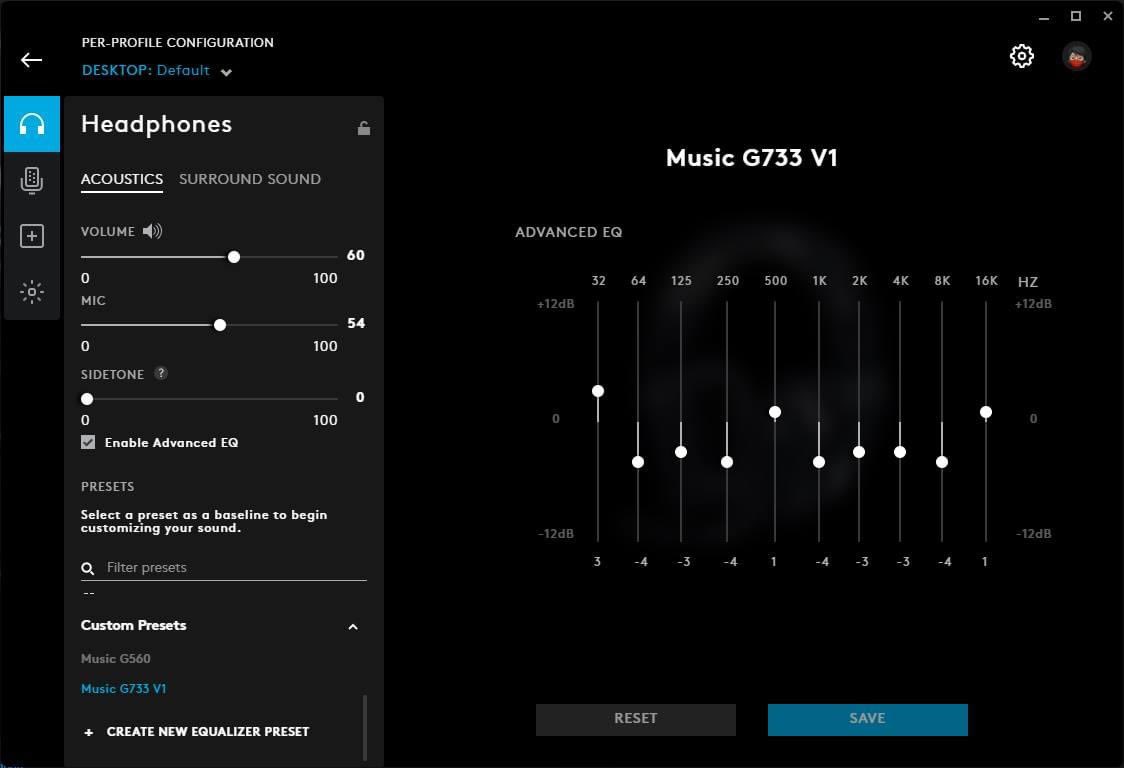Open the Lighting settings panel

(x=31, y=291)
